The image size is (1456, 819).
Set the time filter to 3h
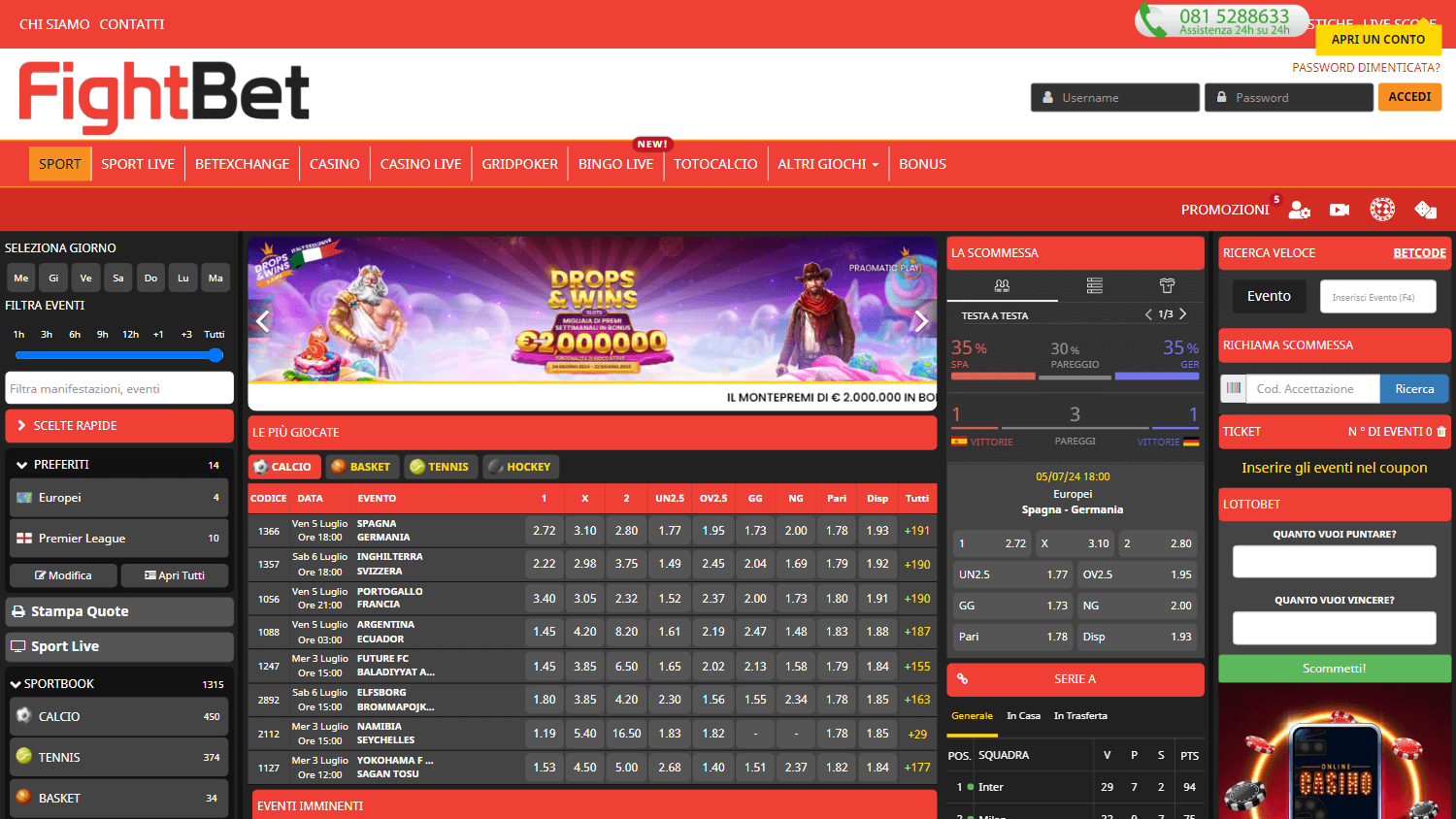pyautogui.click(x=47, y=334)
